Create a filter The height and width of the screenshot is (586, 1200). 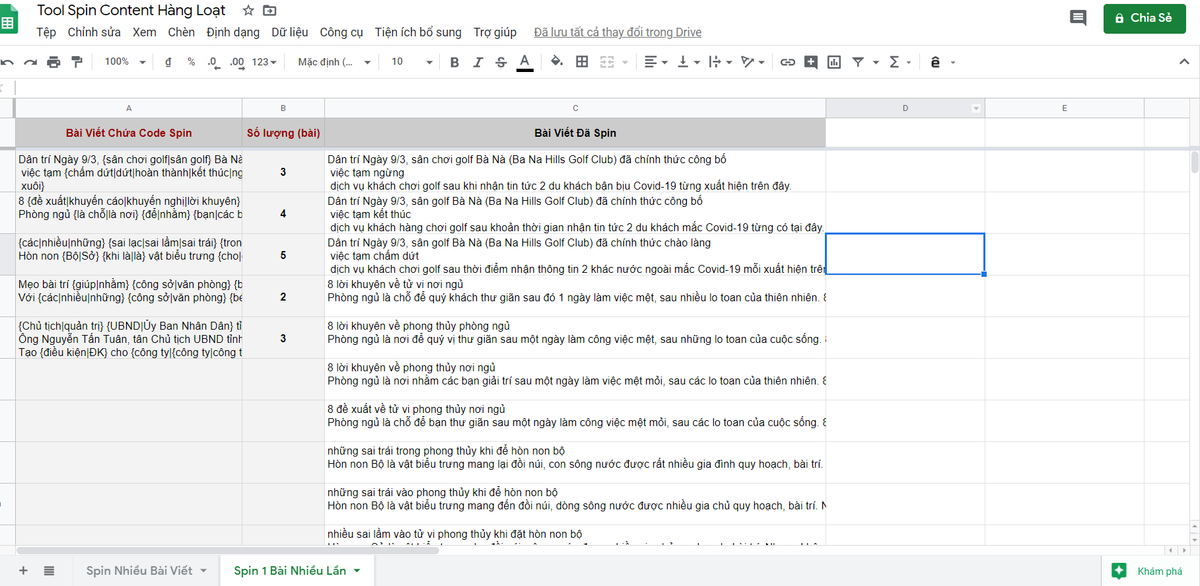point(858,62)
